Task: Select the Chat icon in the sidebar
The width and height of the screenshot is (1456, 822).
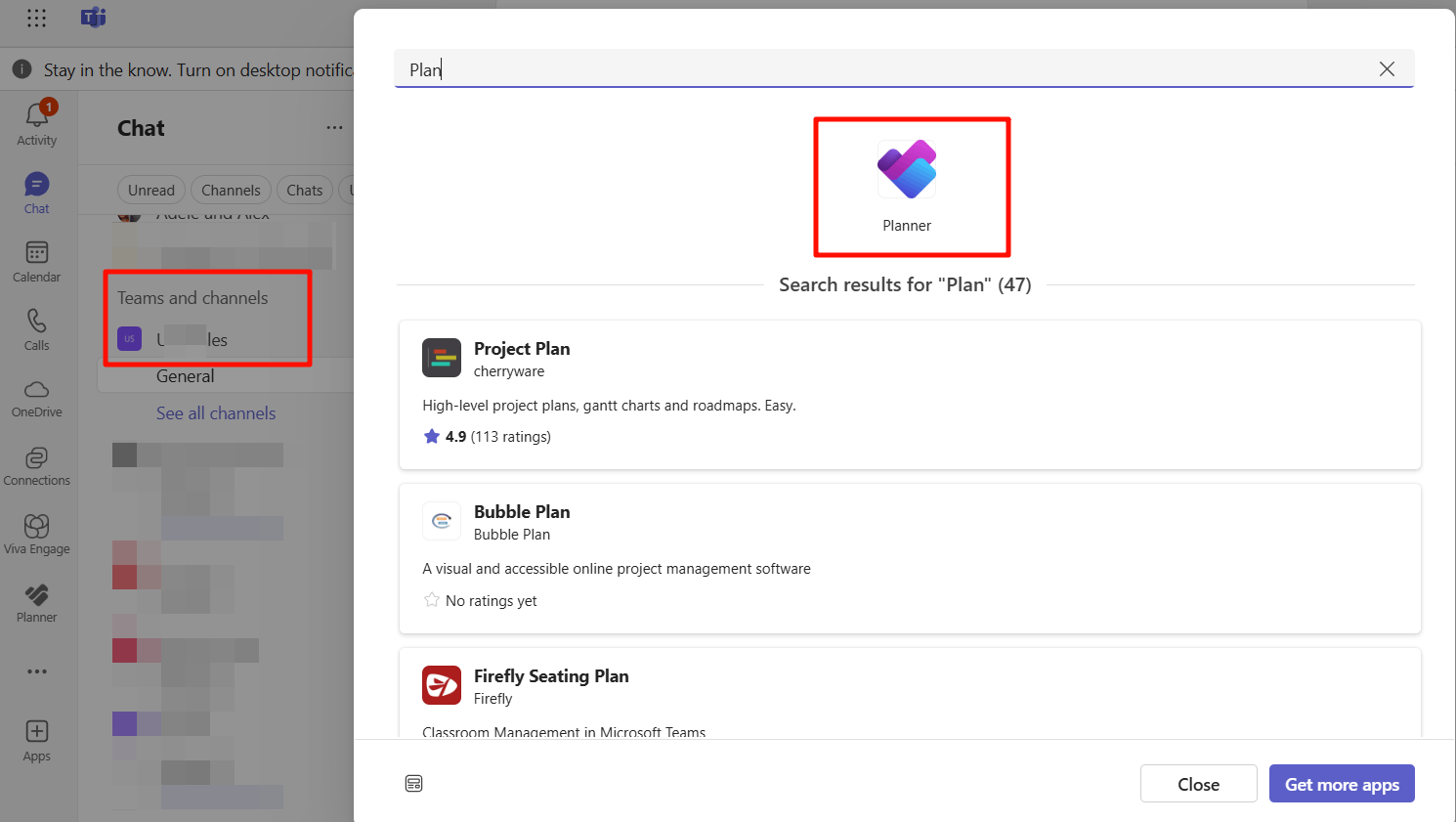Action: (37, 193)
